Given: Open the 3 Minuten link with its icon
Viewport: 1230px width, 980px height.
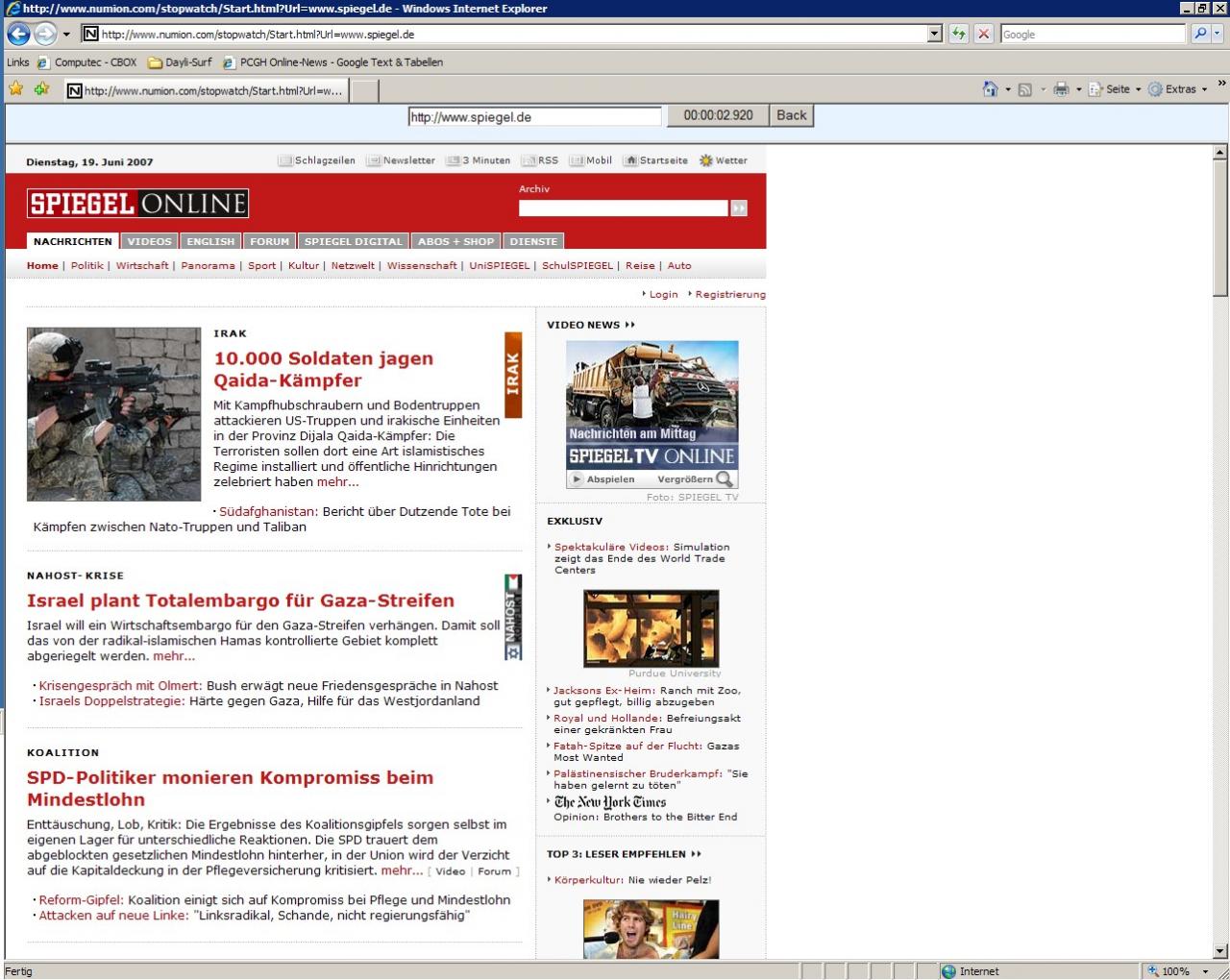Looking at the screenshot, I should [479, 160].
